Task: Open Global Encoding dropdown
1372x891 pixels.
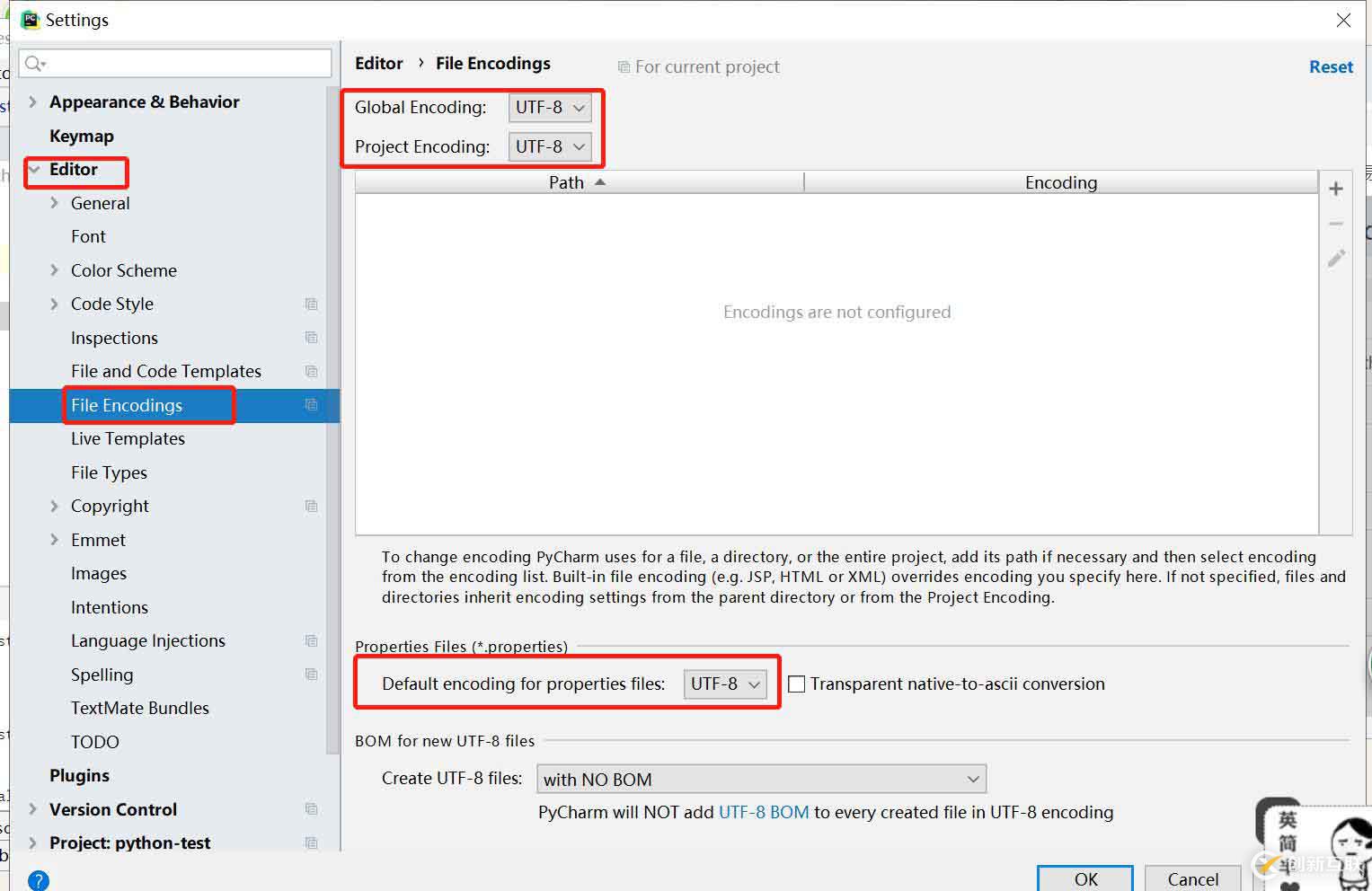Action: click(x=550, y=108)
